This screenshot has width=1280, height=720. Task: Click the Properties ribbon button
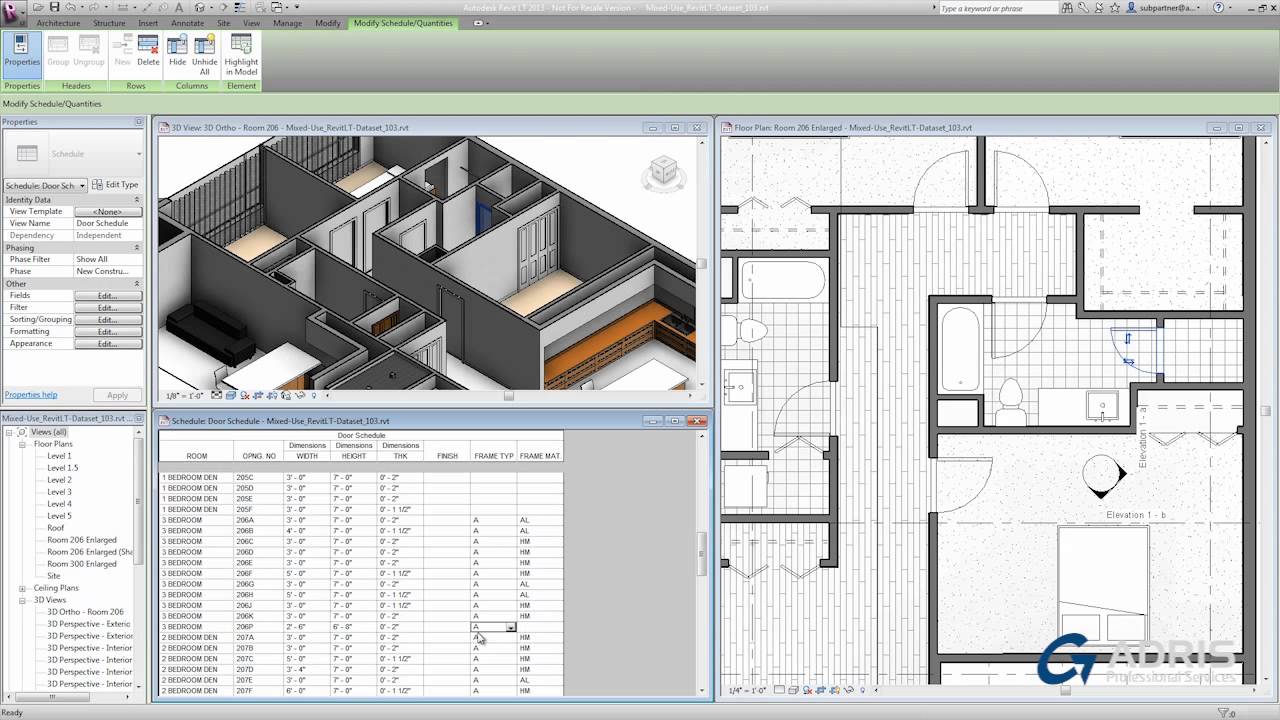(x=21, y=51)
